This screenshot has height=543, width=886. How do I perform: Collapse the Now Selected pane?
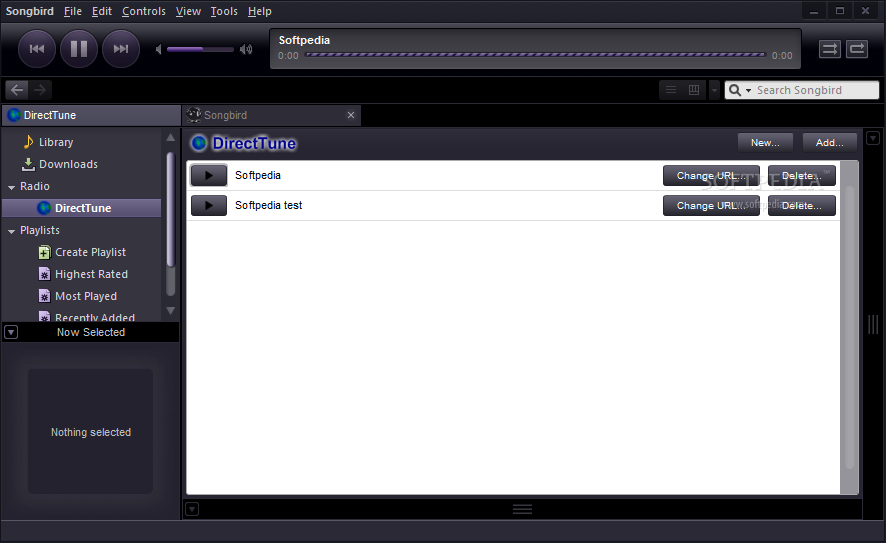click(x=11, y=332)
